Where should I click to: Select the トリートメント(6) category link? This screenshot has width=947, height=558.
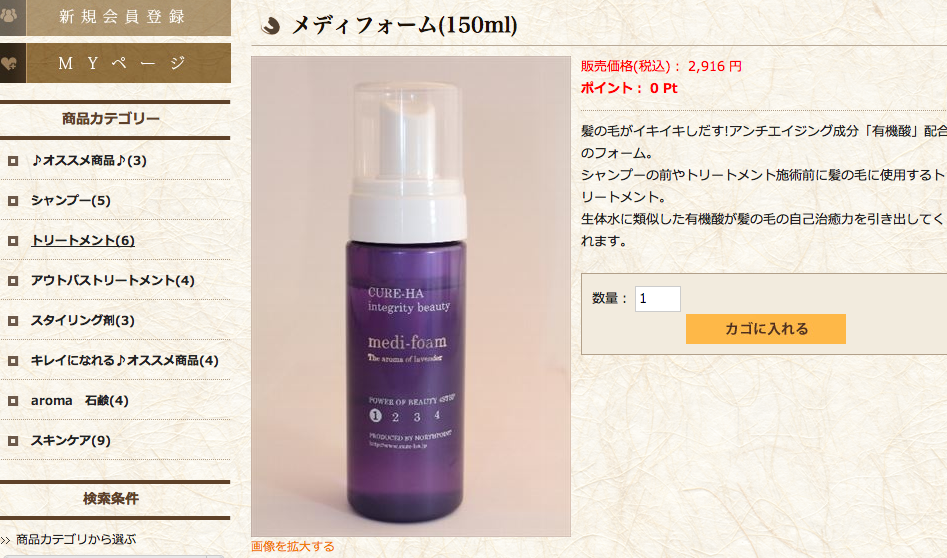pos(83,240)
